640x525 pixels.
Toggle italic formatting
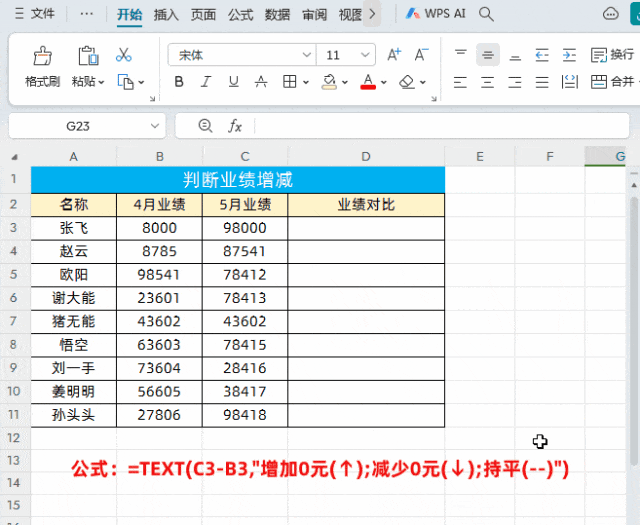206,82
